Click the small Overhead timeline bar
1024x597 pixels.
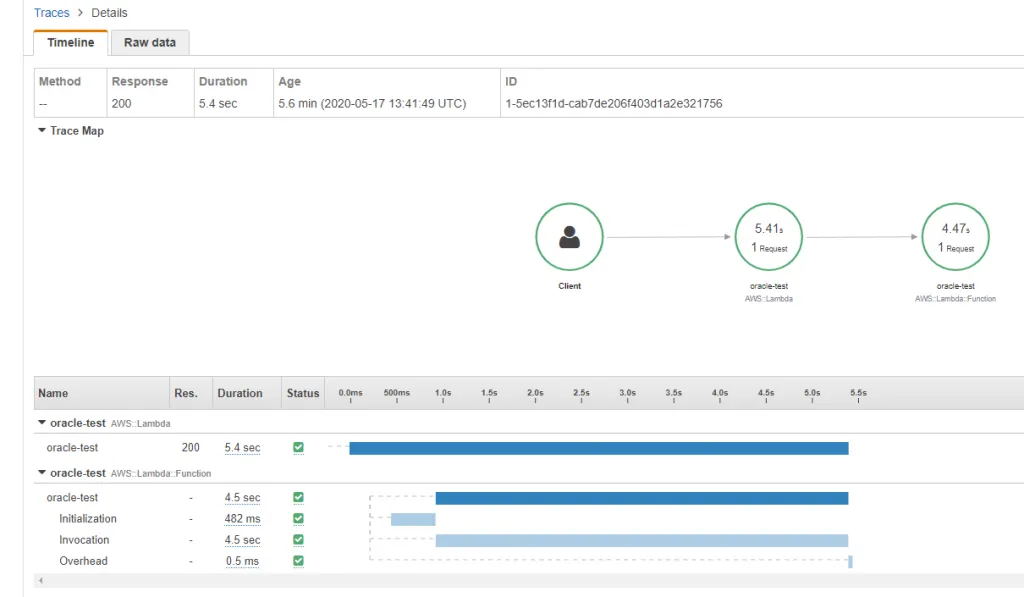click(850, 561)
